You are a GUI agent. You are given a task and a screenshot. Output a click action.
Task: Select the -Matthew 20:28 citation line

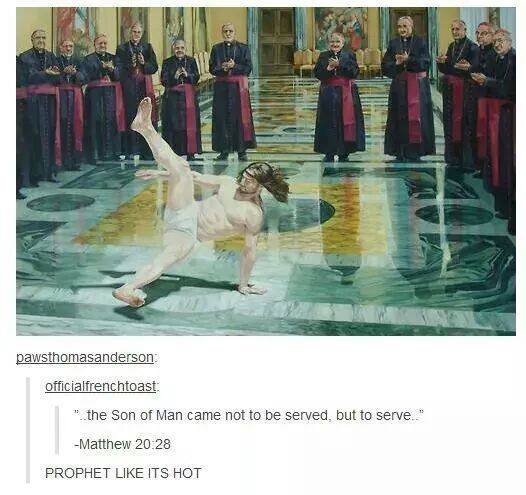[x=122, y=444]
